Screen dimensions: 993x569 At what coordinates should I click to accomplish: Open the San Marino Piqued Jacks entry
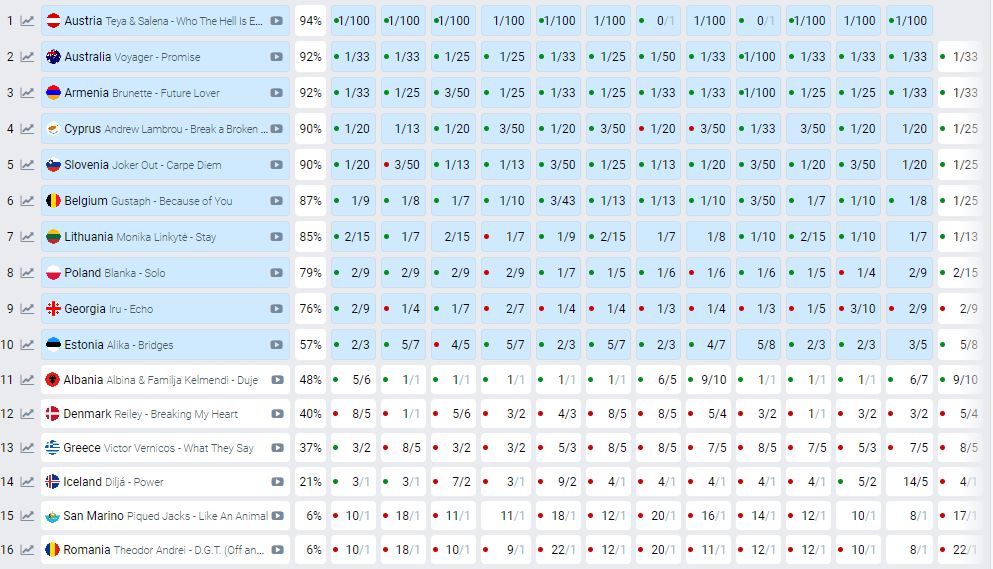(165, 516)
